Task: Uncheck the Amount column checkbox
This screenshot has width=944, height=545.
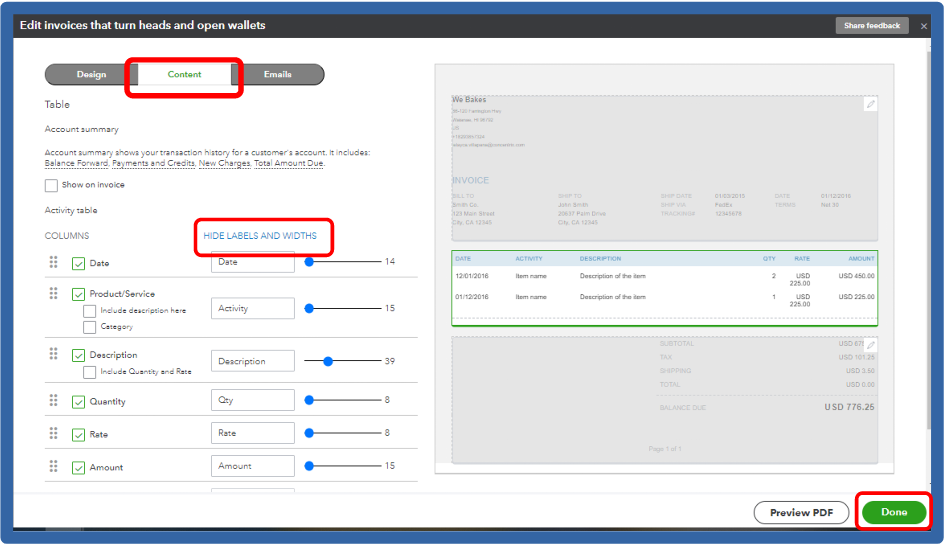Action: click(x=78, y=468)
